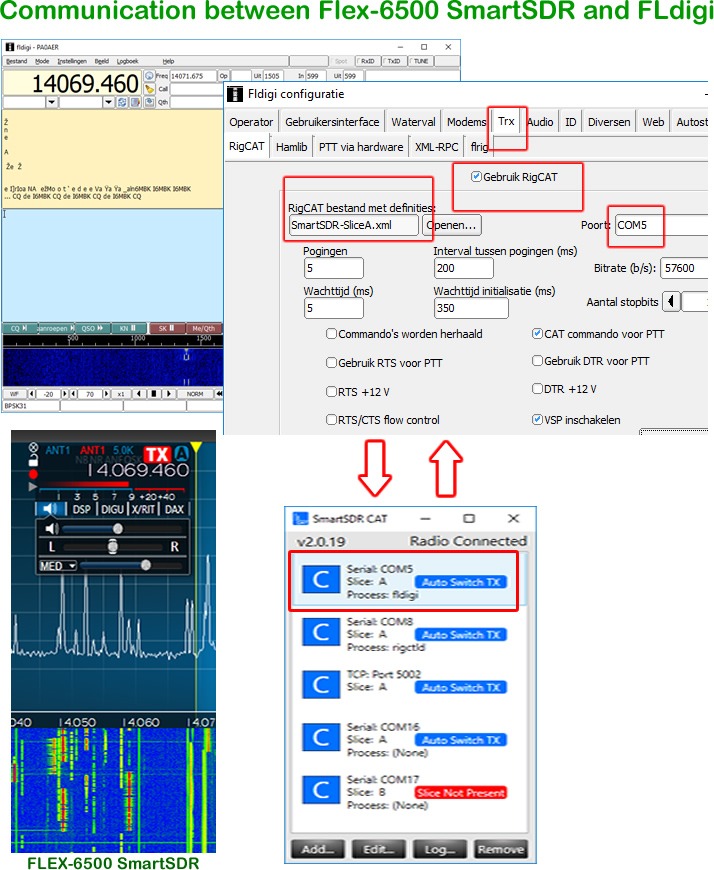Click the C icon for COM17 port
Screen dimensions: 714x870
321,790
